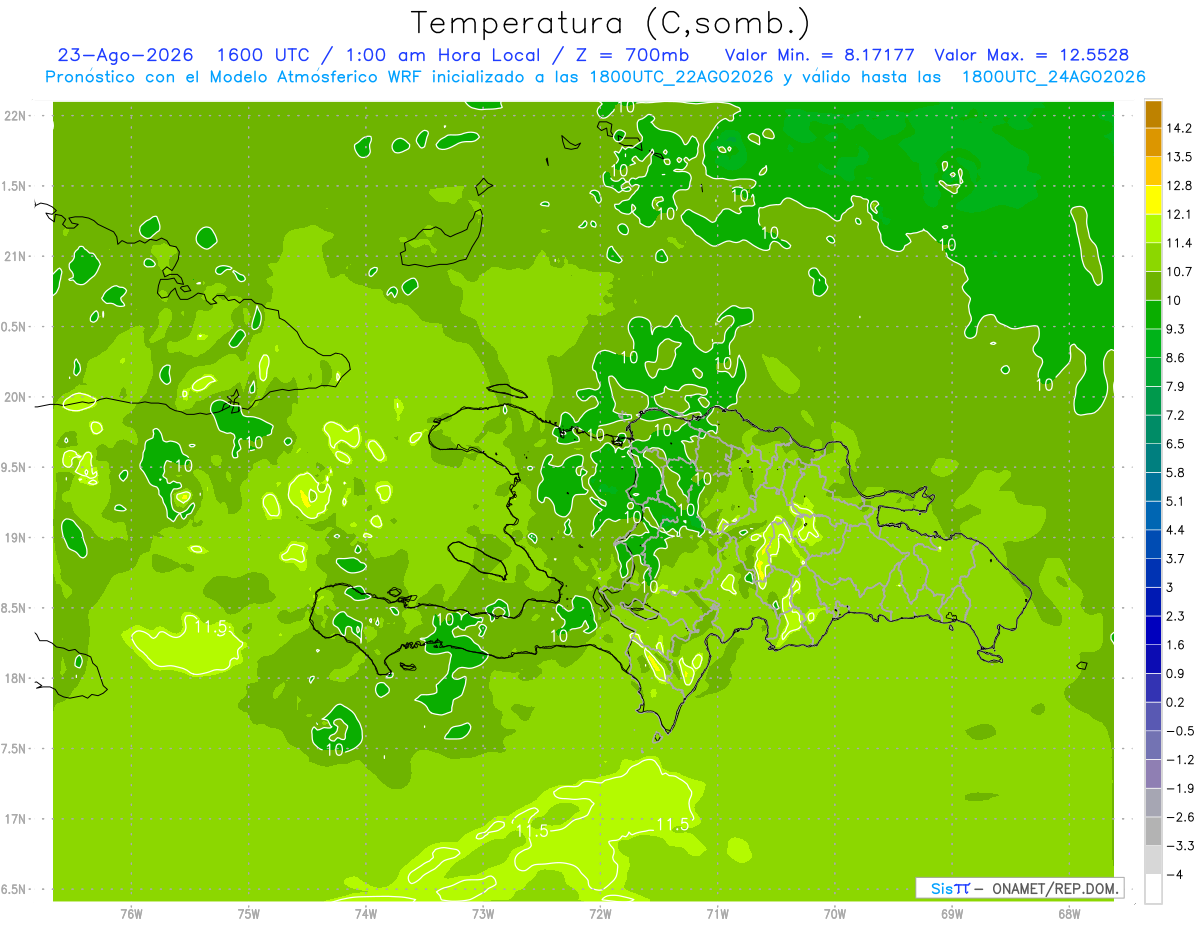Click the "72W" longitude axis label

coord(600,913)
